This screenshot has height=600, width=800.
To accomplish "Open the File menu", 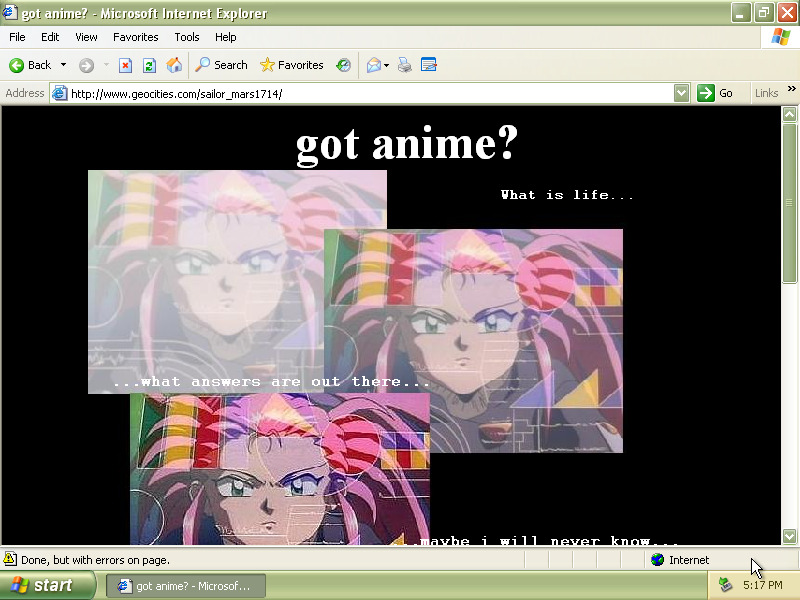I will pos(17,37).
